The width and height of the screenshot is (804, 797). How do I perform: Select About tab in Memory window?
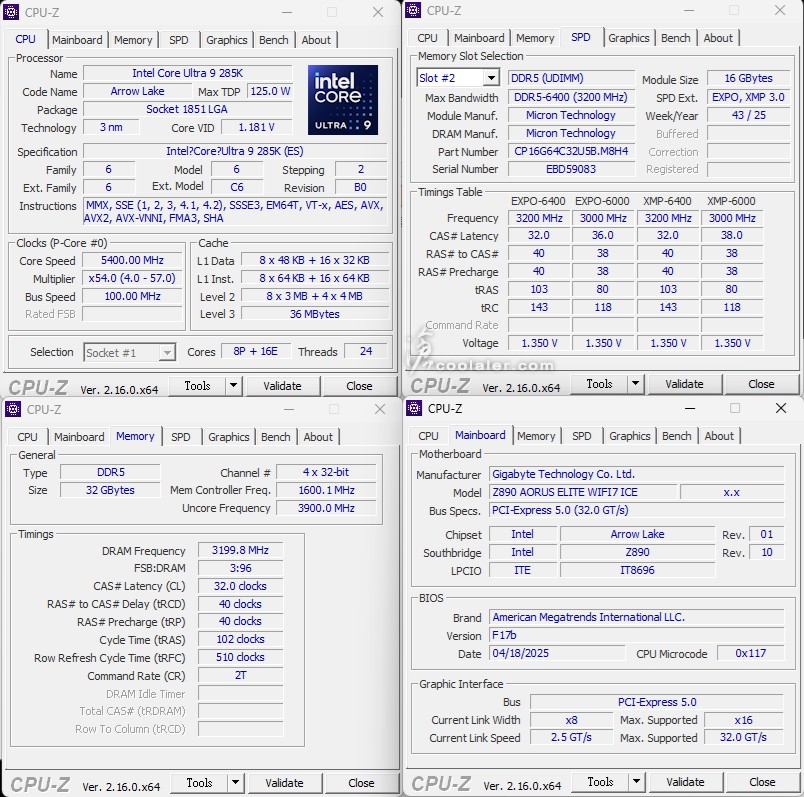click(x=318, y=437)
